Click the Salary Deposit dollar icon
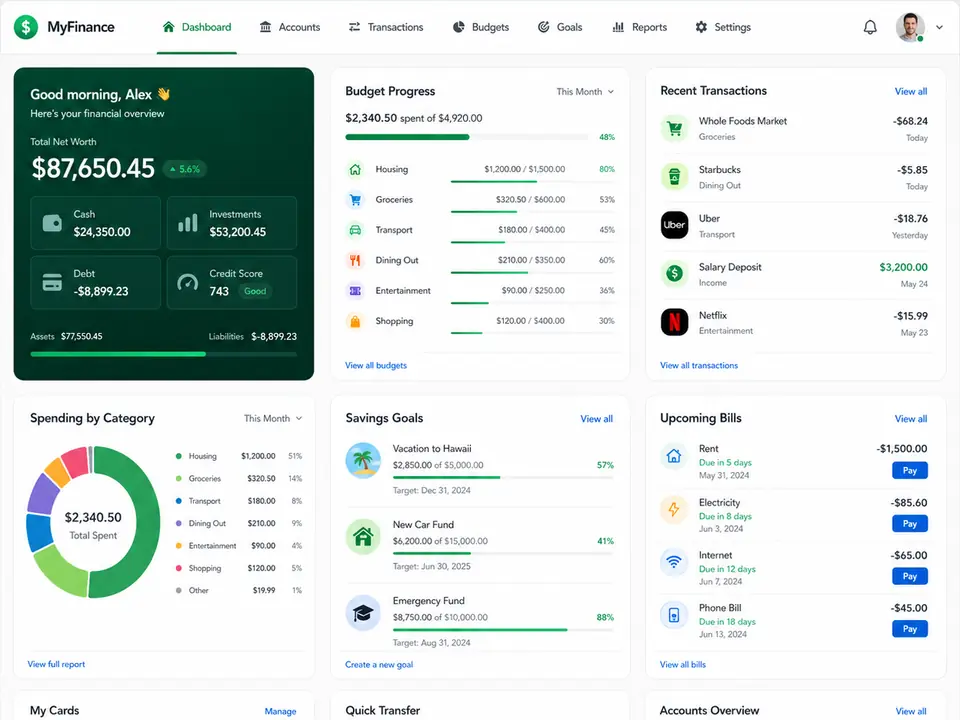 click(x=675, y=274)
